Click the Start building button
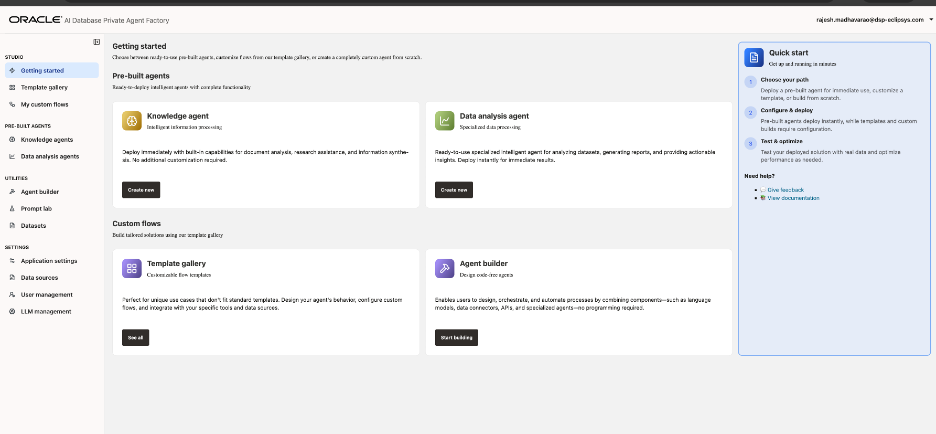Screen dimensions: 936x434 coord(456,338)
